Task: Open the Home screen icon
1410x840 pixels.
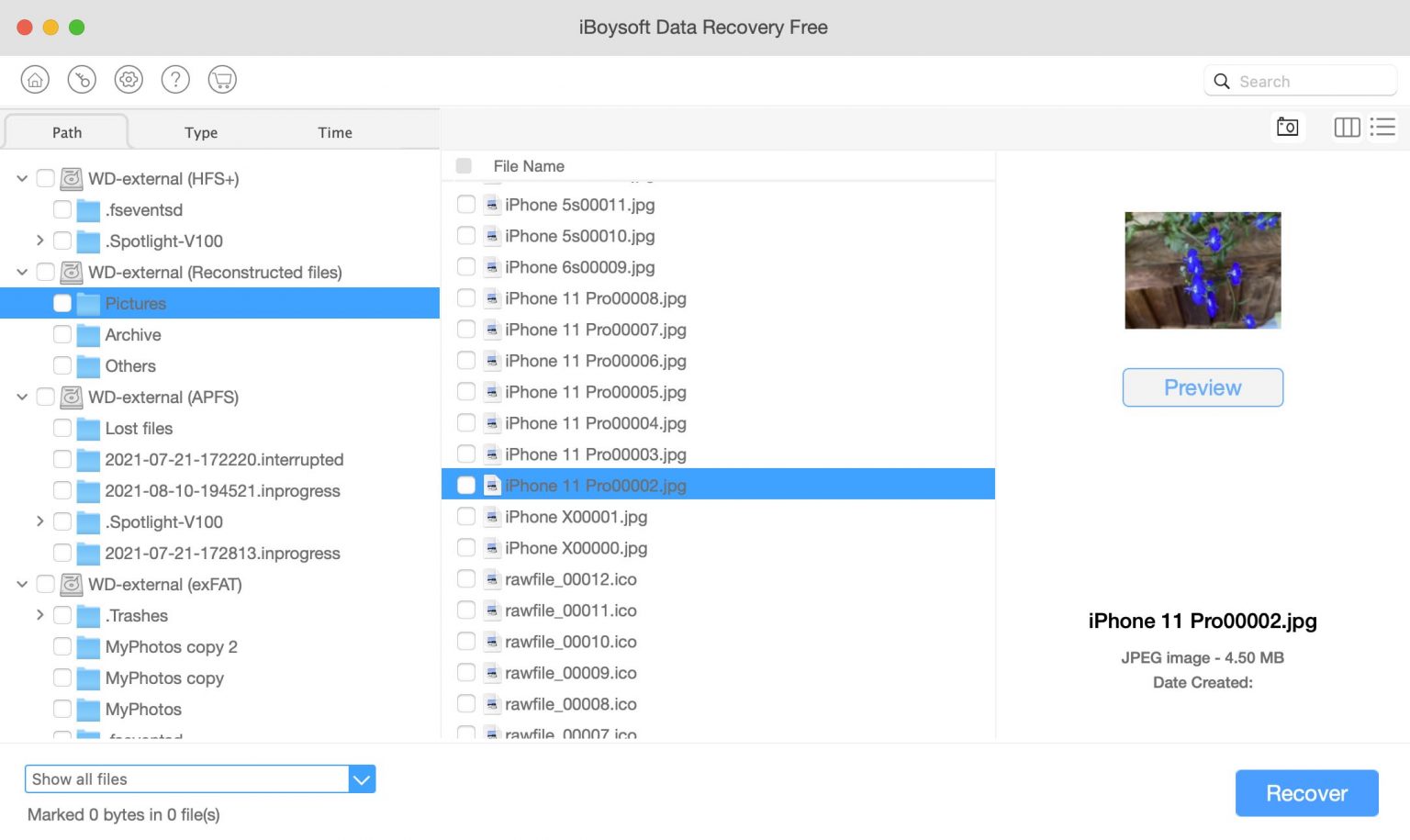Action: [x=35, y=79]
